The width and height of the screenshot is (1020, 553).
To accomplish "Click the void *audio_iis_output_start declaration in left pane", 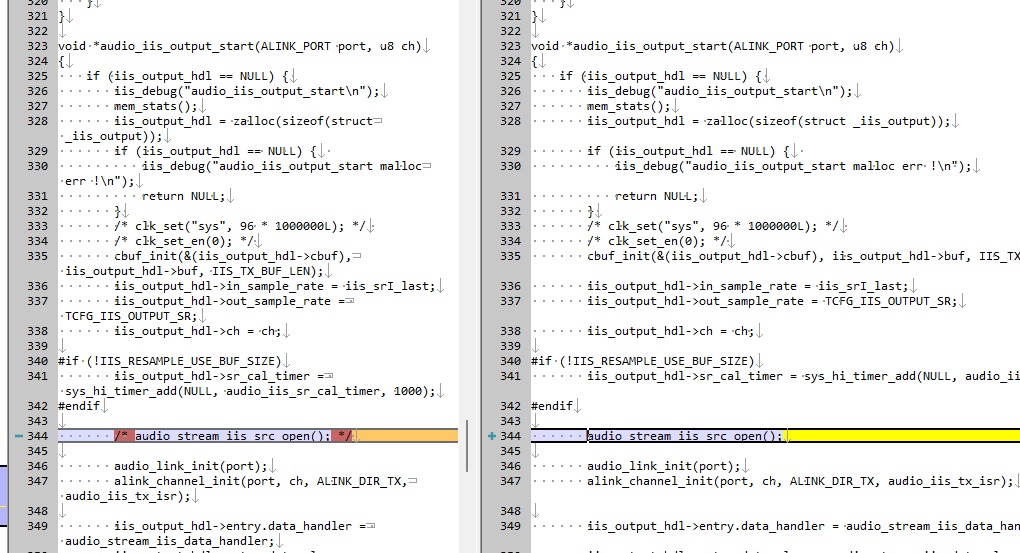I will (240, 46).
